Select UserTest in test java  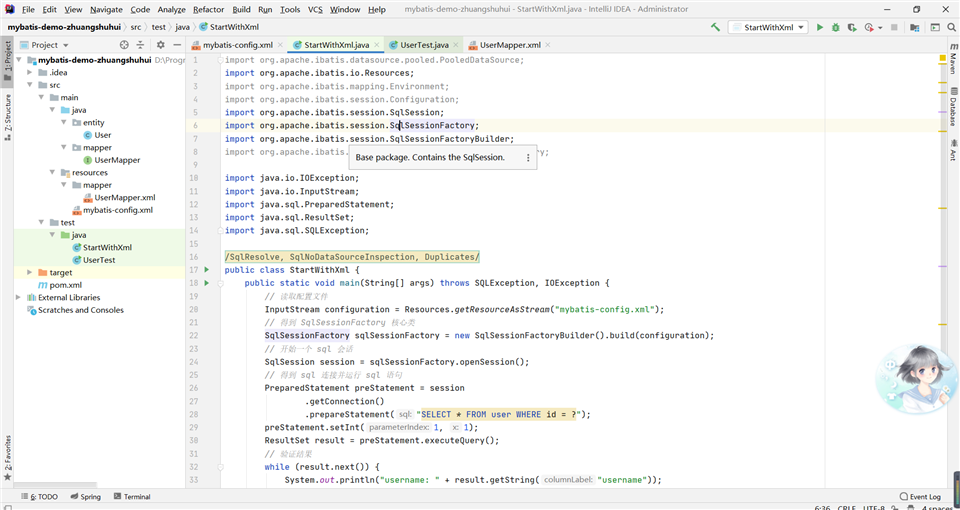pos(94,260)
